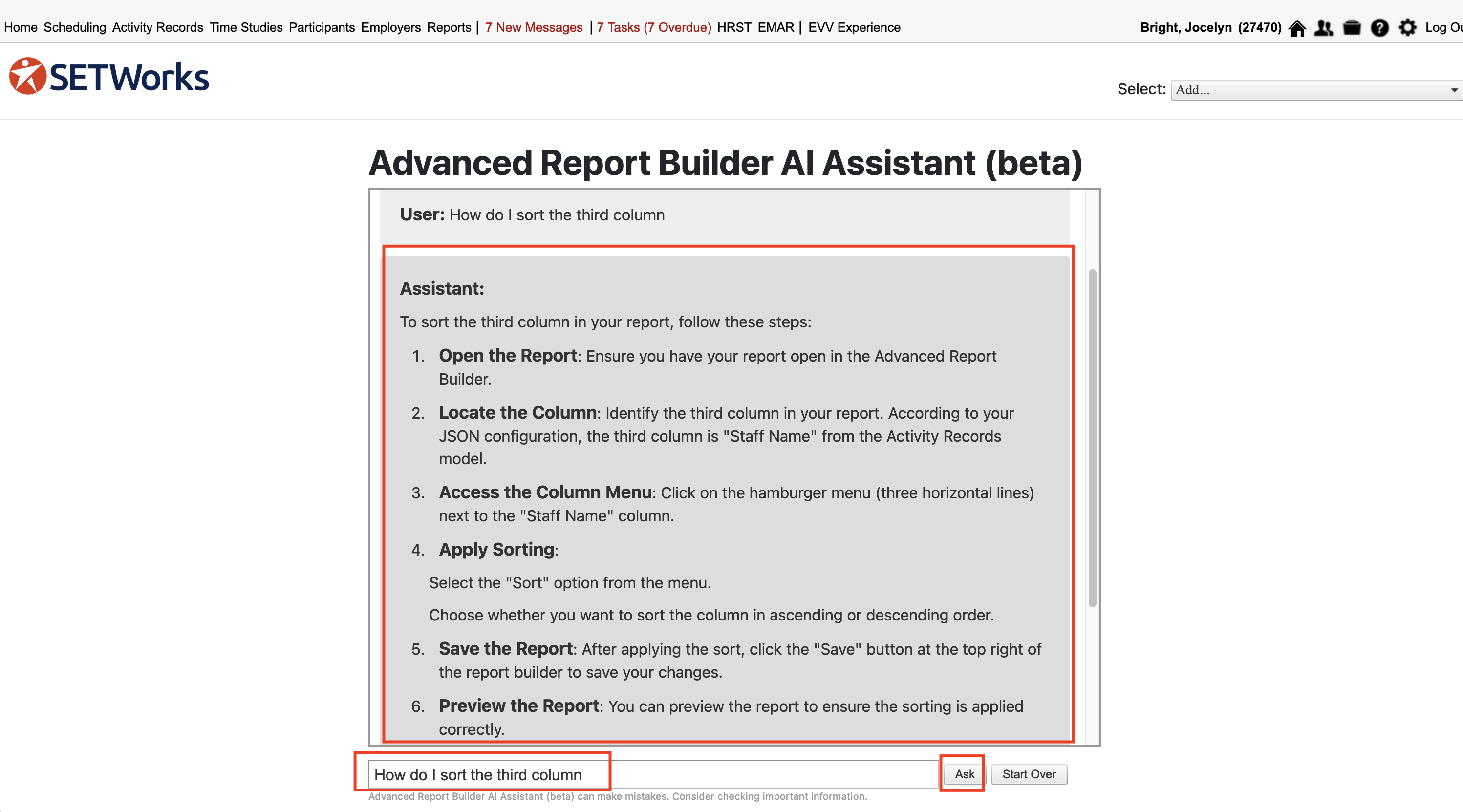Image resolution: width=1463 pixels, height=812 pixels.
Task: Open the users people icon
Action: click(1324, 27)
